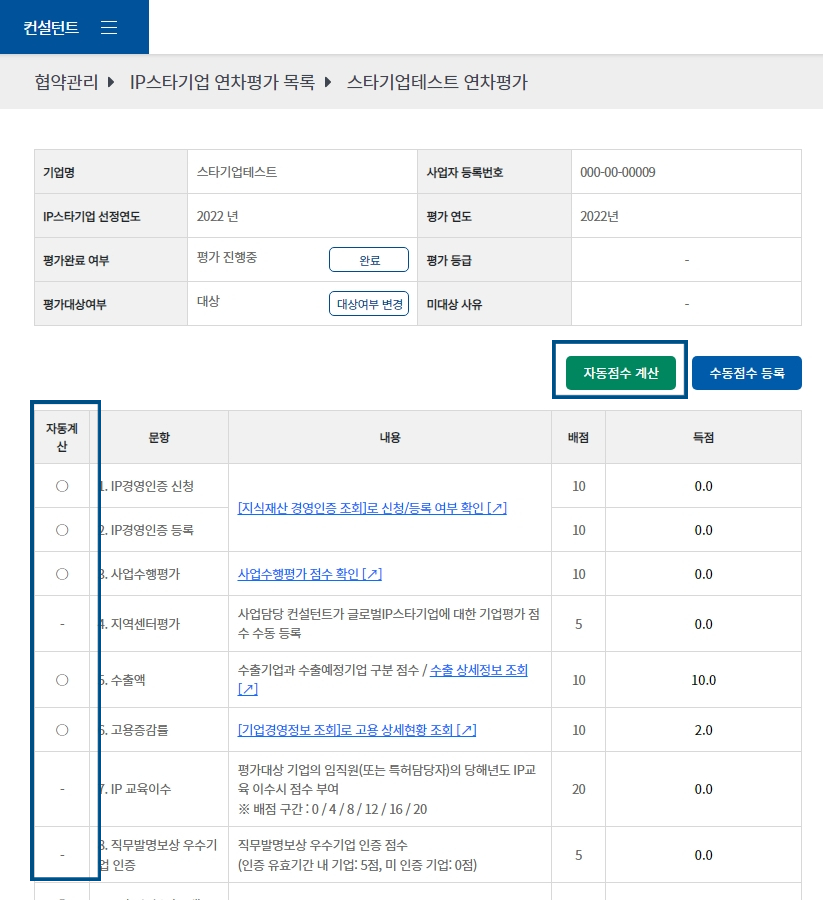This screenshot has width=823, height=900.
Task: Click breadcrumb arrow after IP스타기업 연차평가 목록
Action: pos(327,82)
